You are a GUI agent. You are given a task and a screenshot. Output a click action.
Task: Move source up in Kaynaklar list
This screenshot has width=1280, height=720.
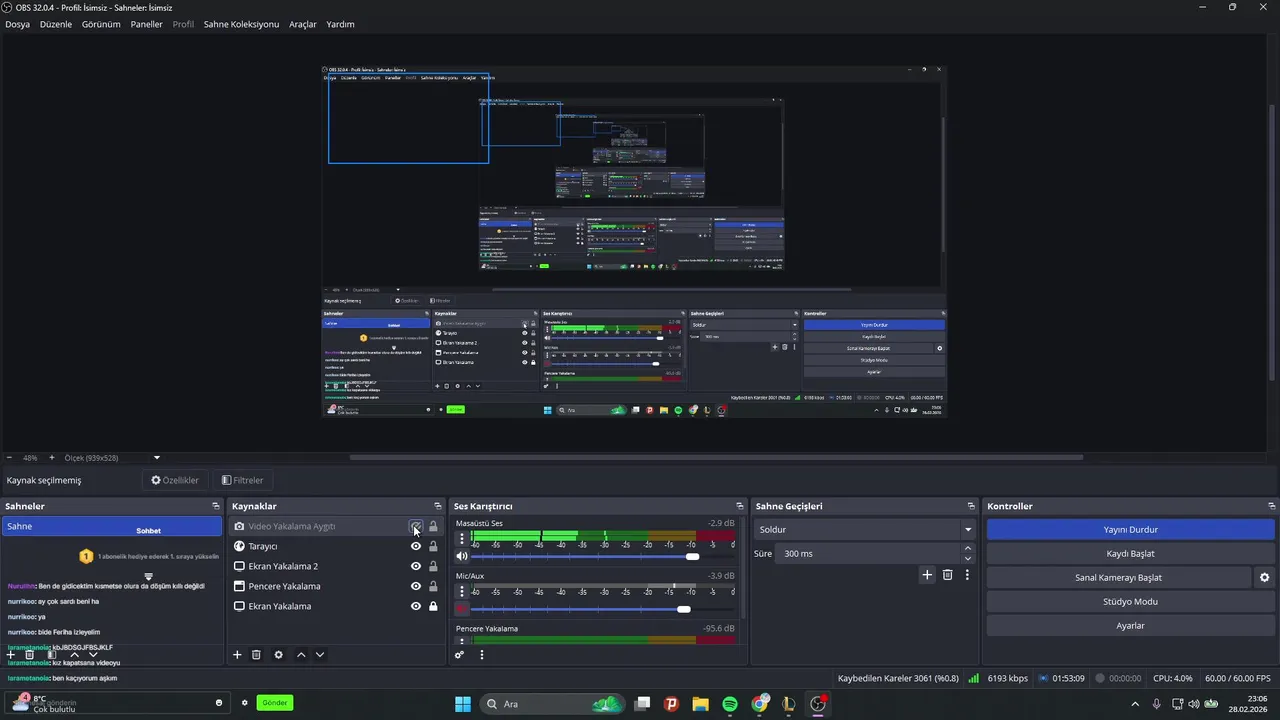coord(301,655)
